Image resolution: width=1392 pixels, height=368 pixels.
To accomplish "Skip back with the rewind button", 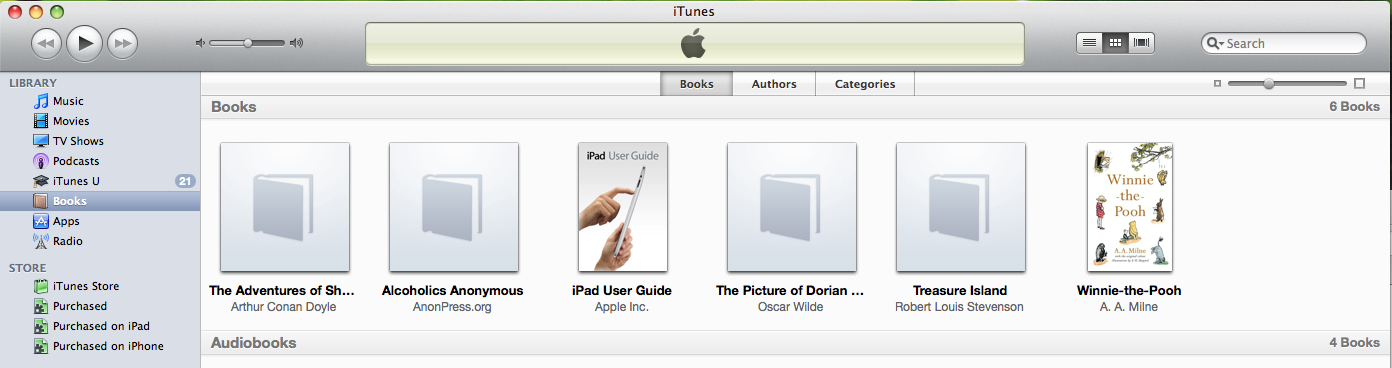I will pos(47,43).
